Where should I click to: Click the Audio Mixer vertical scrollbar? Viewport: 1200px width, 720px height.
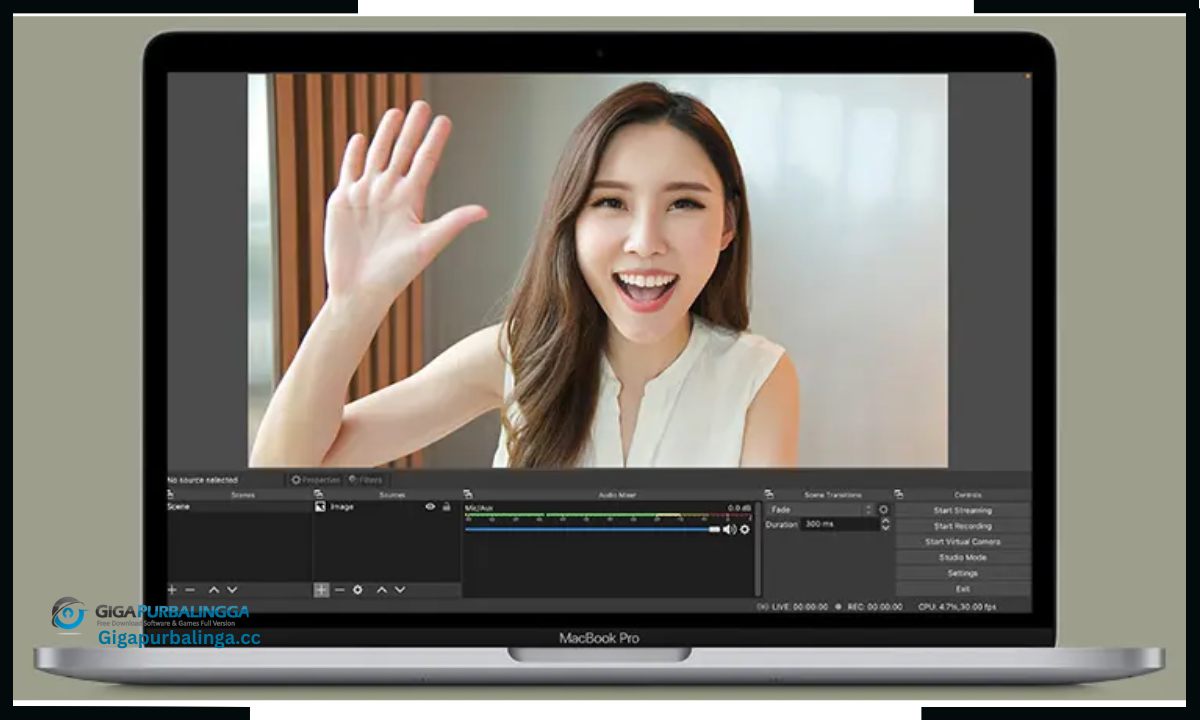(x=758, y=550)
